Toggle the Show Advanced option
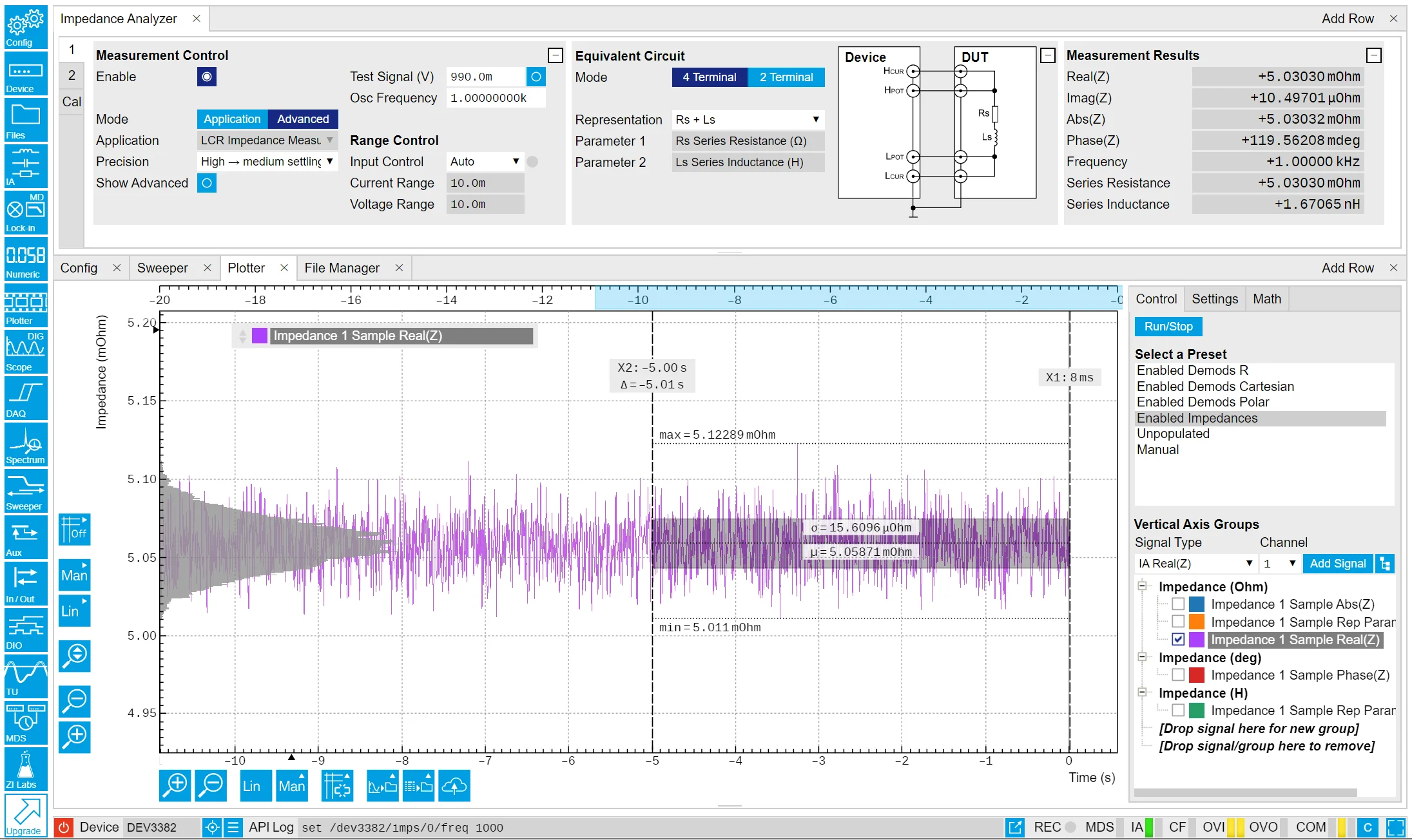 coord(206,183)
